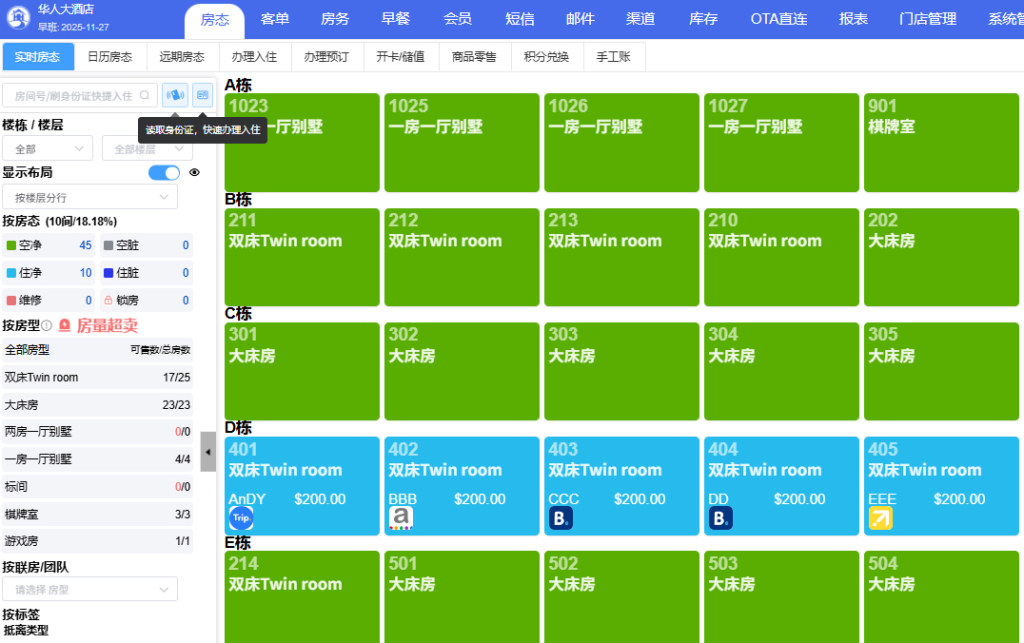Switch to the 日历房态 tab
1024x643 pixels.
click(x=110, y=57)
